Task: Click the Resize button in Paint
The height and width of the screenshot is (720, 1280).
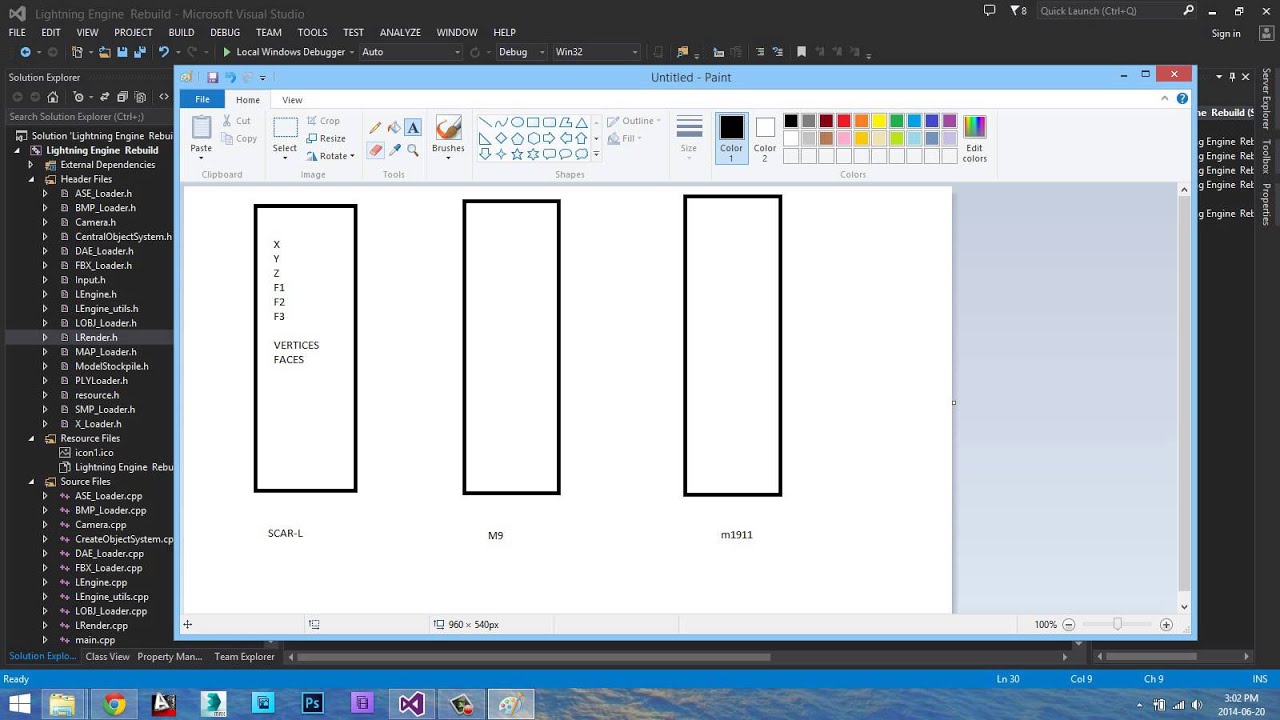Action: tap(326, 138)
